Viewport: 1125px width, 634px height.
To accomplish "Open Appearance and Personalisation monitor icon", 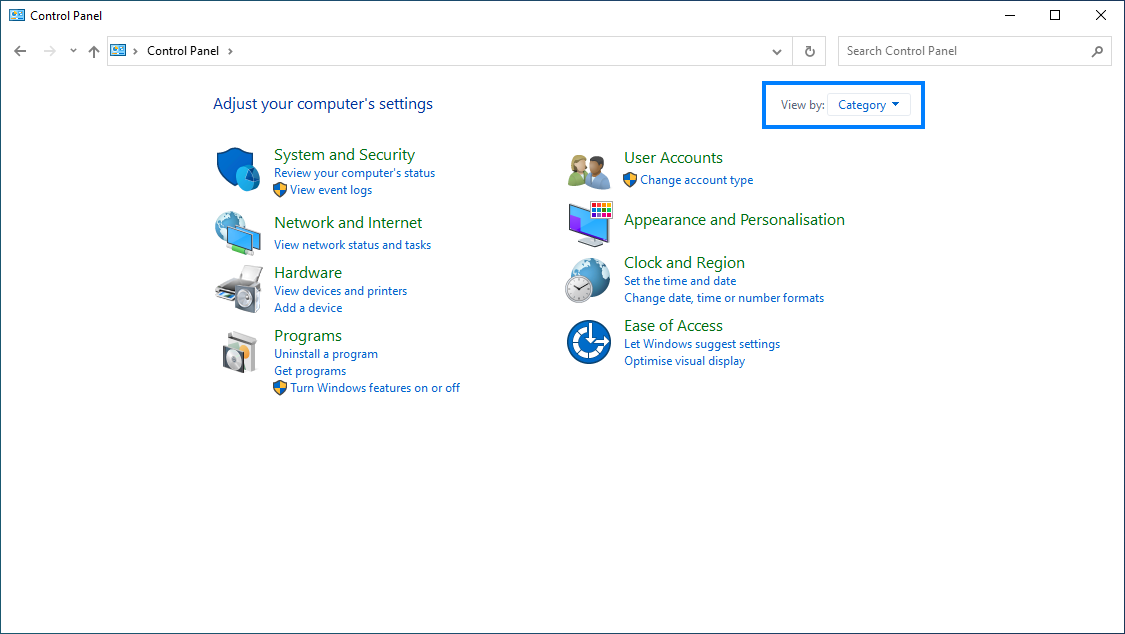I will (588, 224).
